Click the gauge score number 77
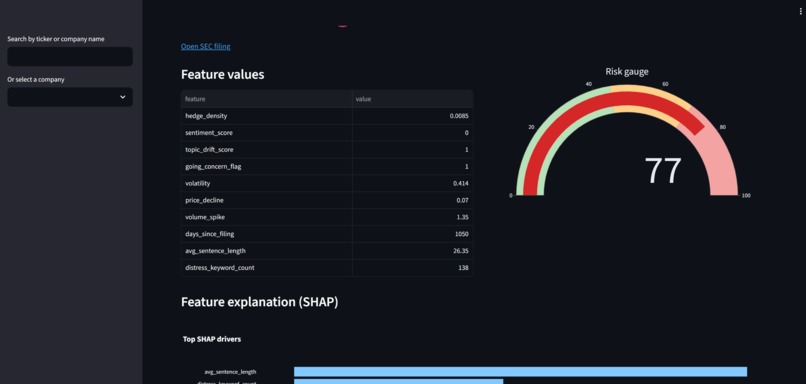The image size is (806, 384). click(663, 171)
